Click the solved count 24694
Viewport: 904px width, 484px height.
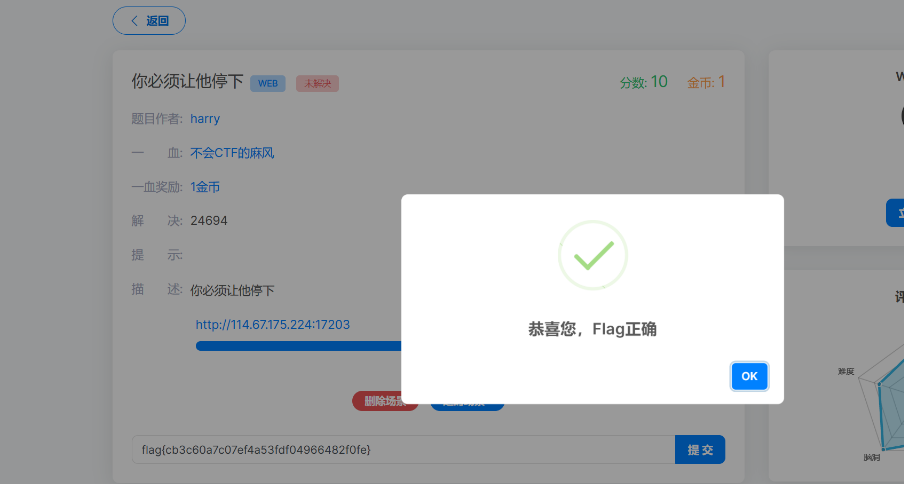click(x=209, y=221)
